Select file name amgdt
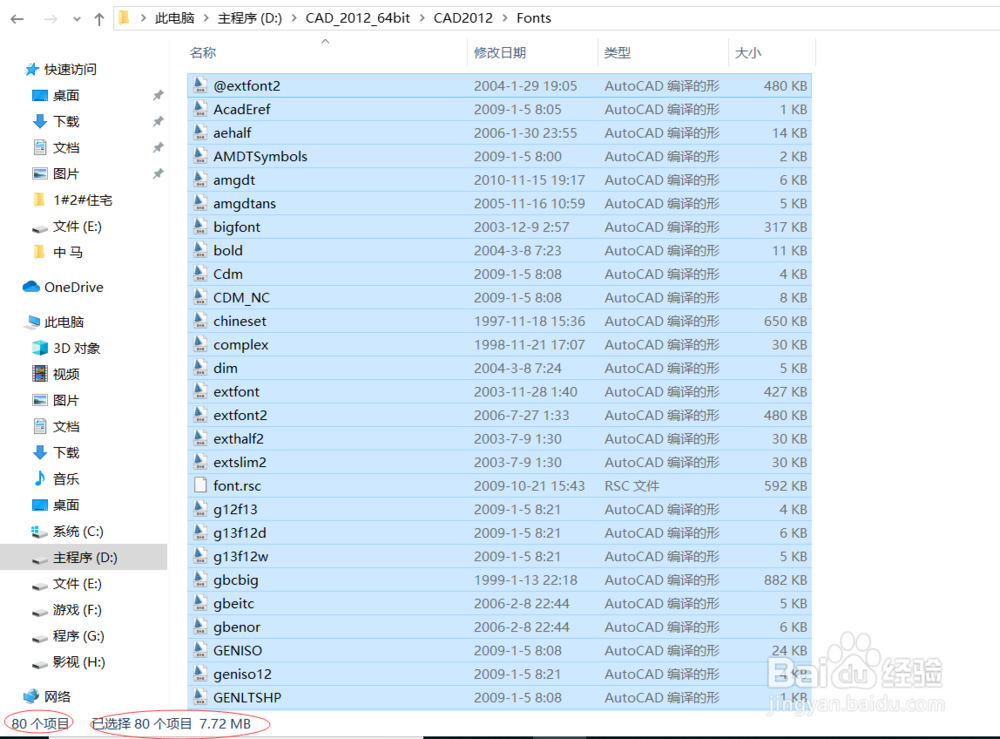 234,180
